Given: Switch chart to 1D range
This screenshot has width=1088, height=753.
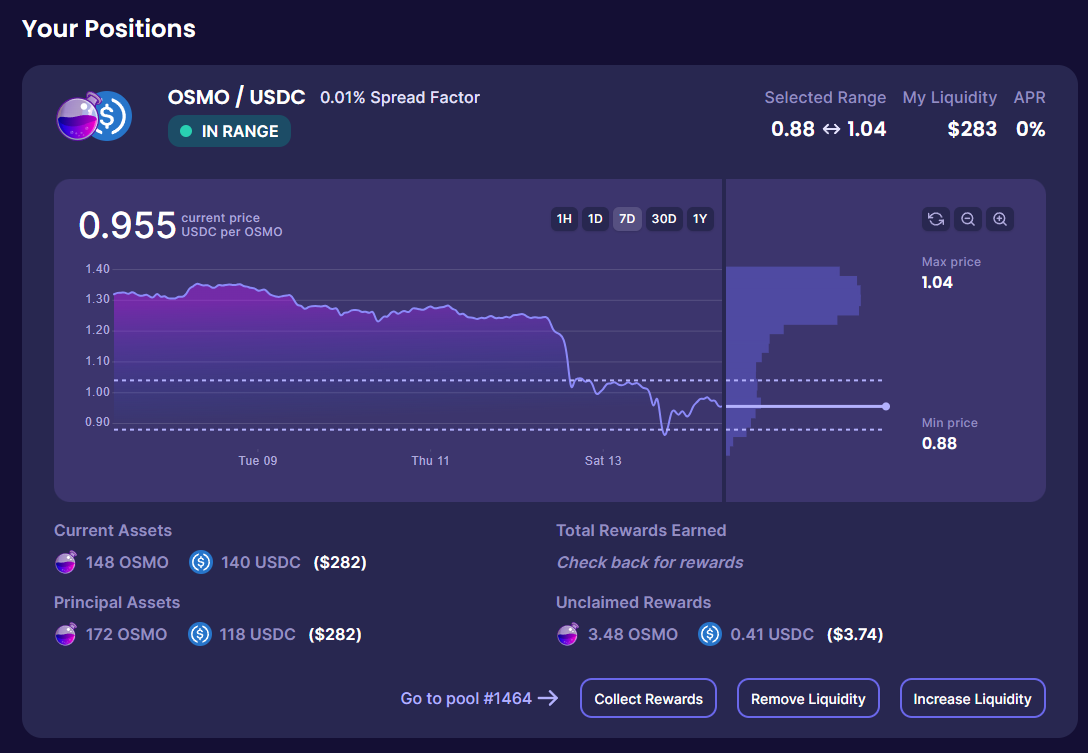Looking at the screenshot, I should pos(595,219).
